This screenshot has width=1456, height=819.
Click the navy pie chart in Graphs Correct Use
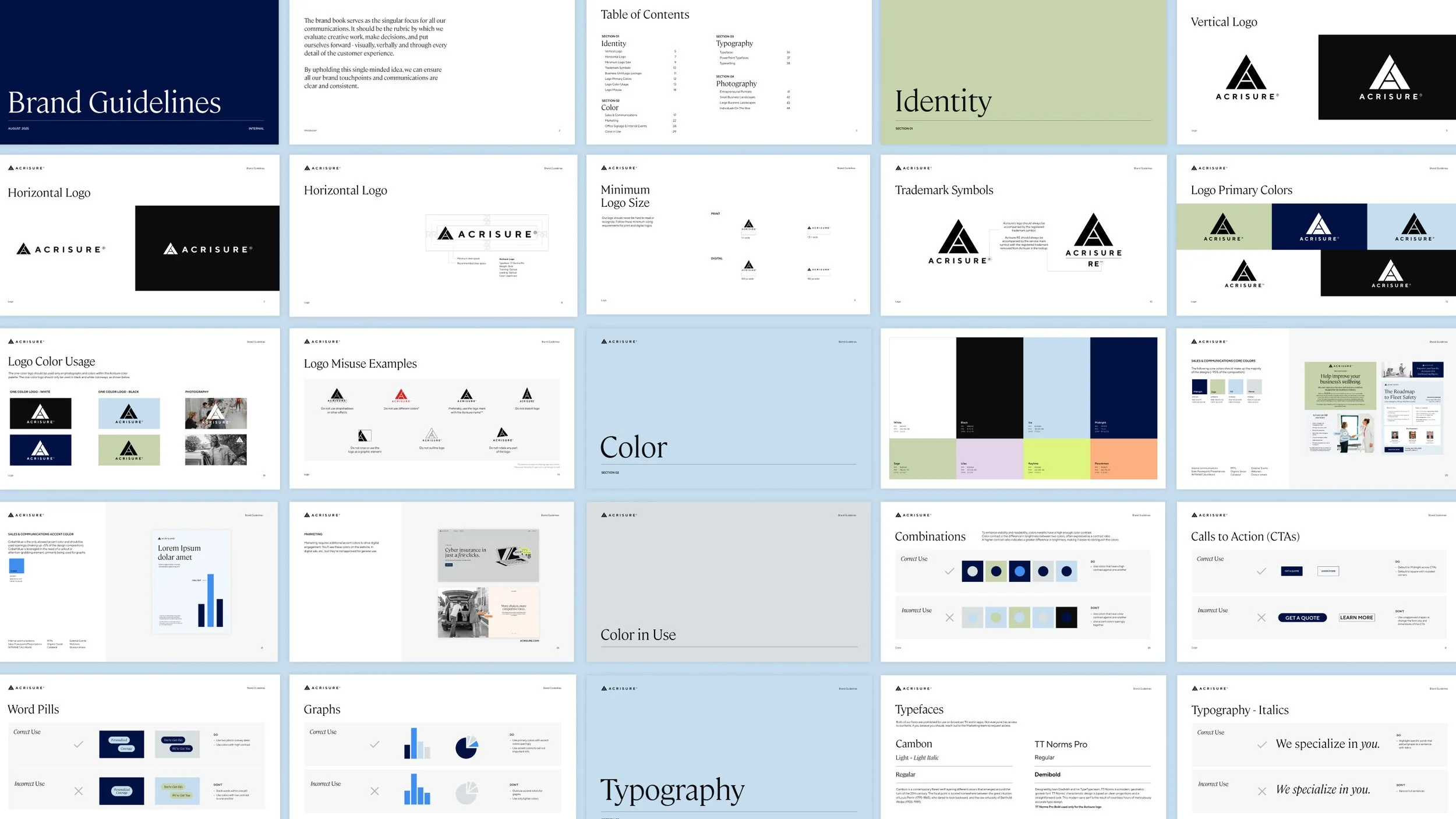tap(467, 747)
